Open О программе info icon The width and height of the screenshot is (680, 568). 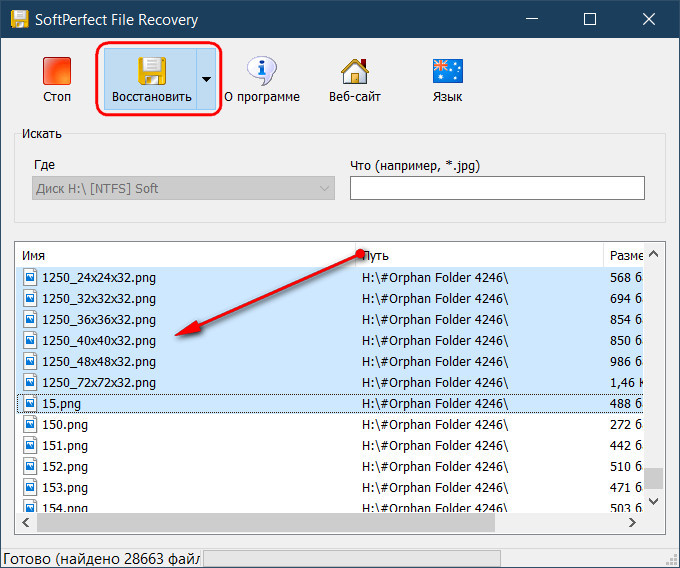coord(262,71)
